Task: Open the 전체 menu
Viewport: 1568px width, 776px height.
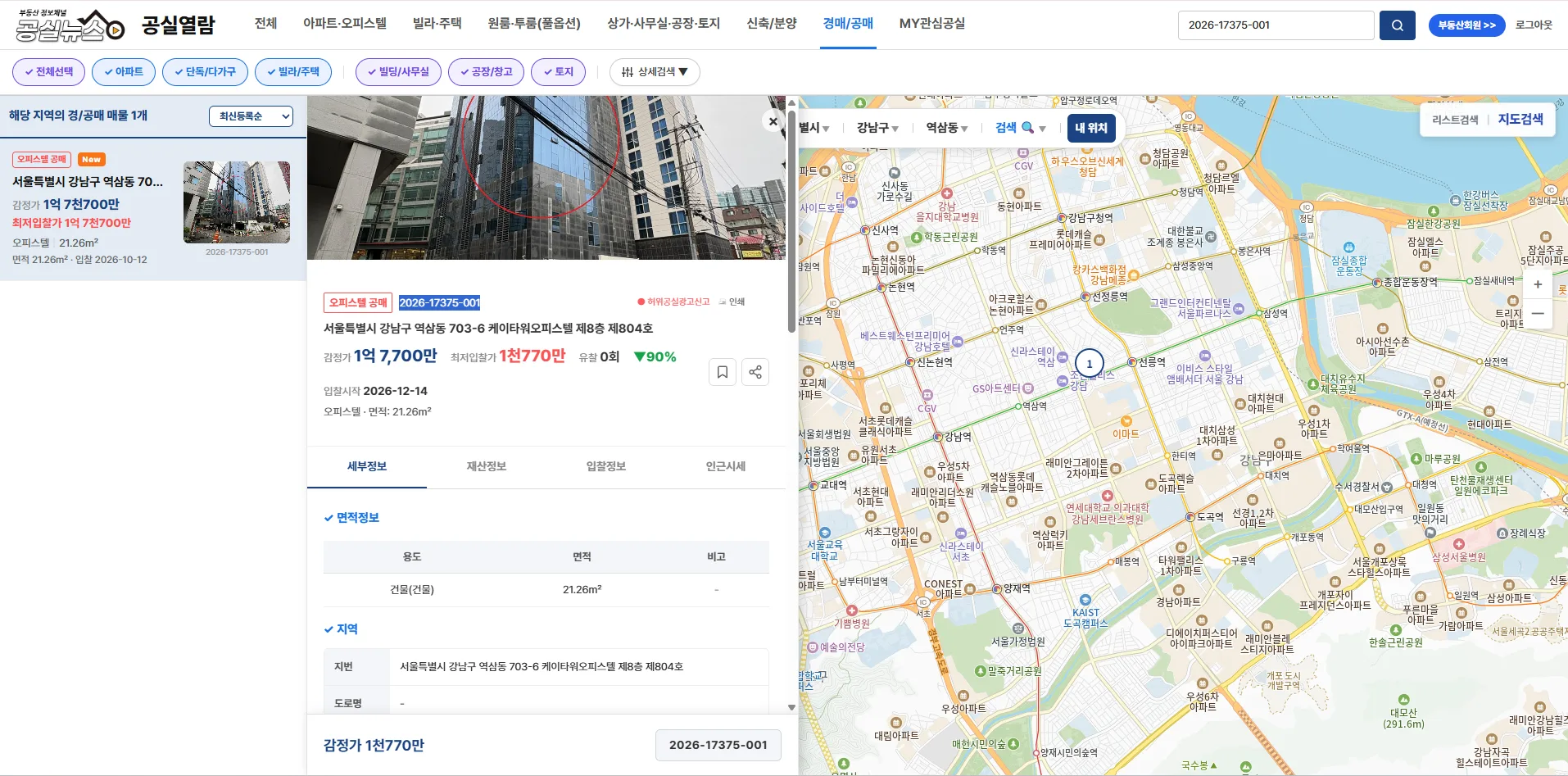Action: (265, 23)
